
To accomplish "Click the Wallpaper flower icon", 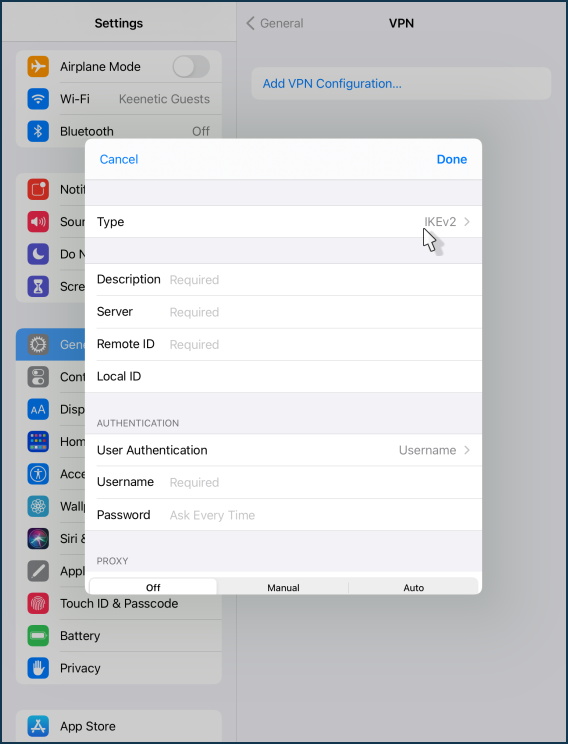I will (x=38, y=506).
